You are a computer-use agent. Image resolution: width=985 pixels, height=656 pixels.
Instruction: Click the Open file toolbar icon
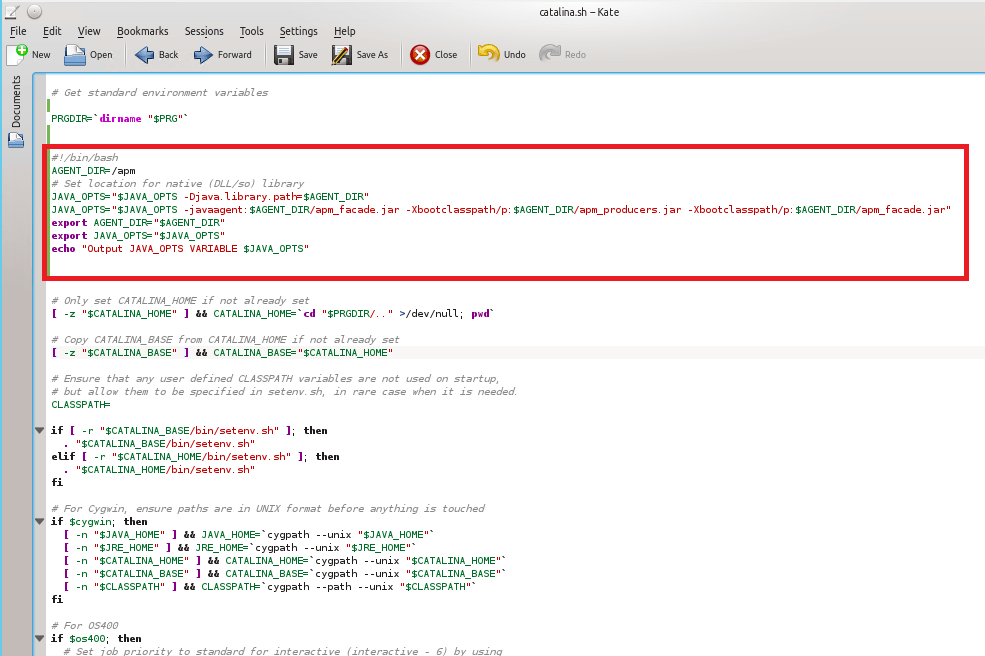(75, 54)
